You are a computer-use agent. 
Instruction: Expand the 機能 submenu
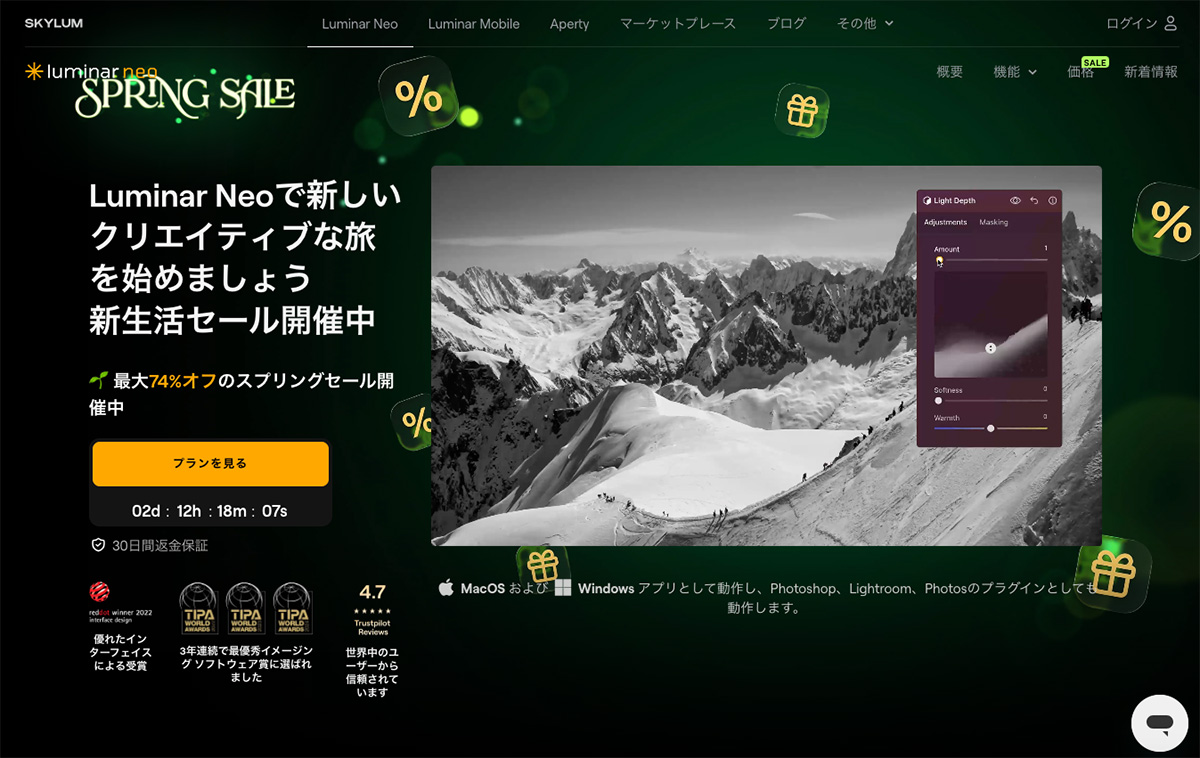tap(1015, 72)
